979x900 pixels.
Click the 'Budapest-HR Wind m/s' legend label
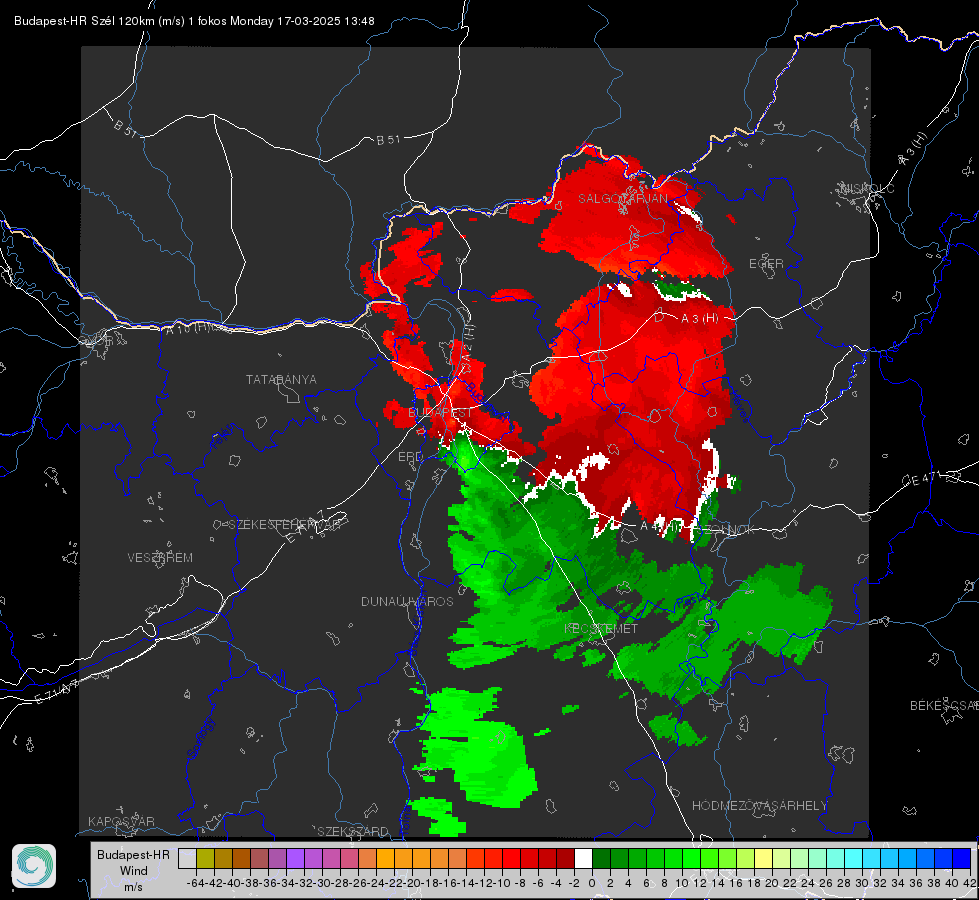tap(134, 871)
